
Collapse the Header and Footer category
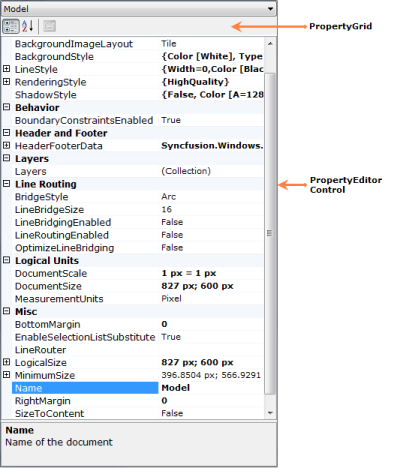coord(6,133)
